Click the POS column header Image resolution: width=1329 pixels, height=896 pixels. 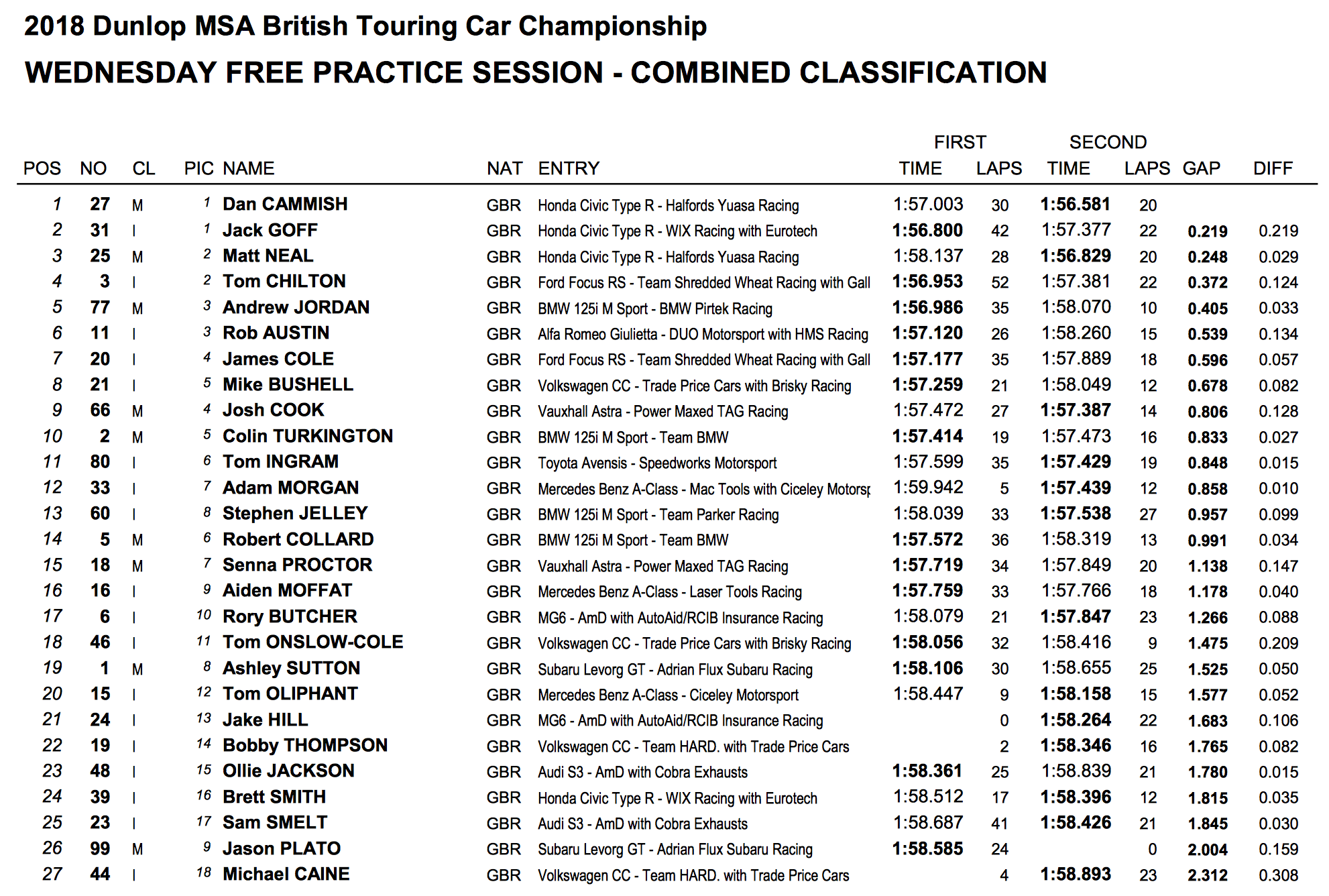pyautogui.click(x=42, y=168)
